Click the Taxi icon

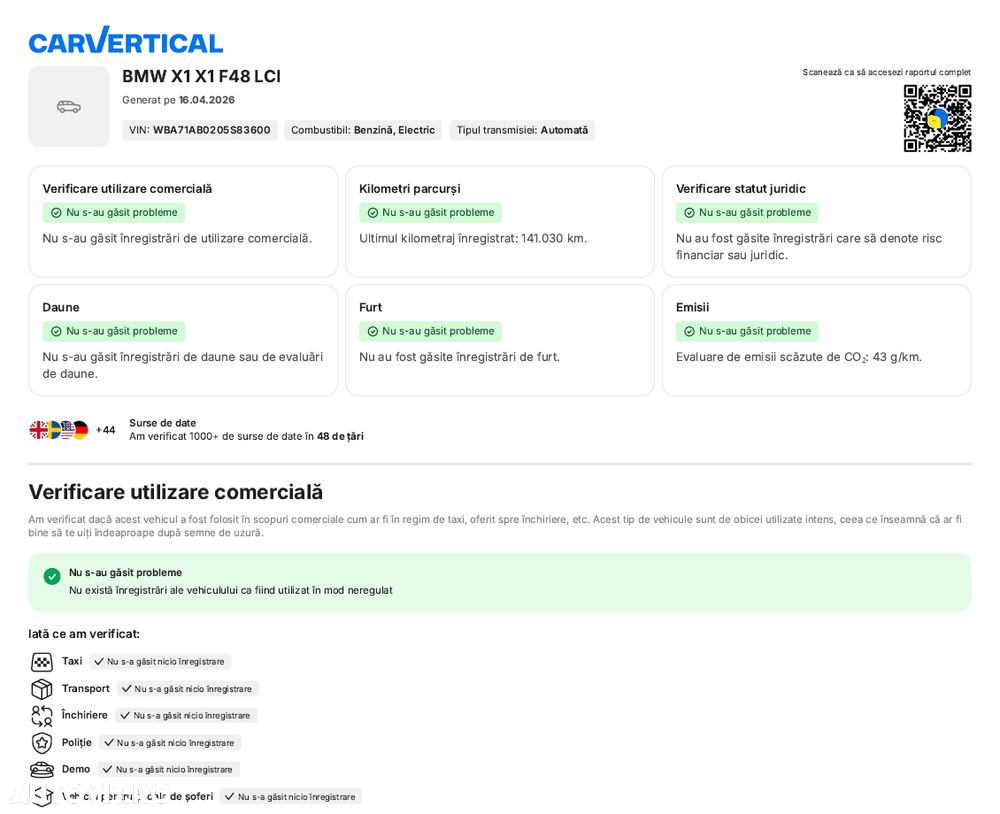[42, 662]
